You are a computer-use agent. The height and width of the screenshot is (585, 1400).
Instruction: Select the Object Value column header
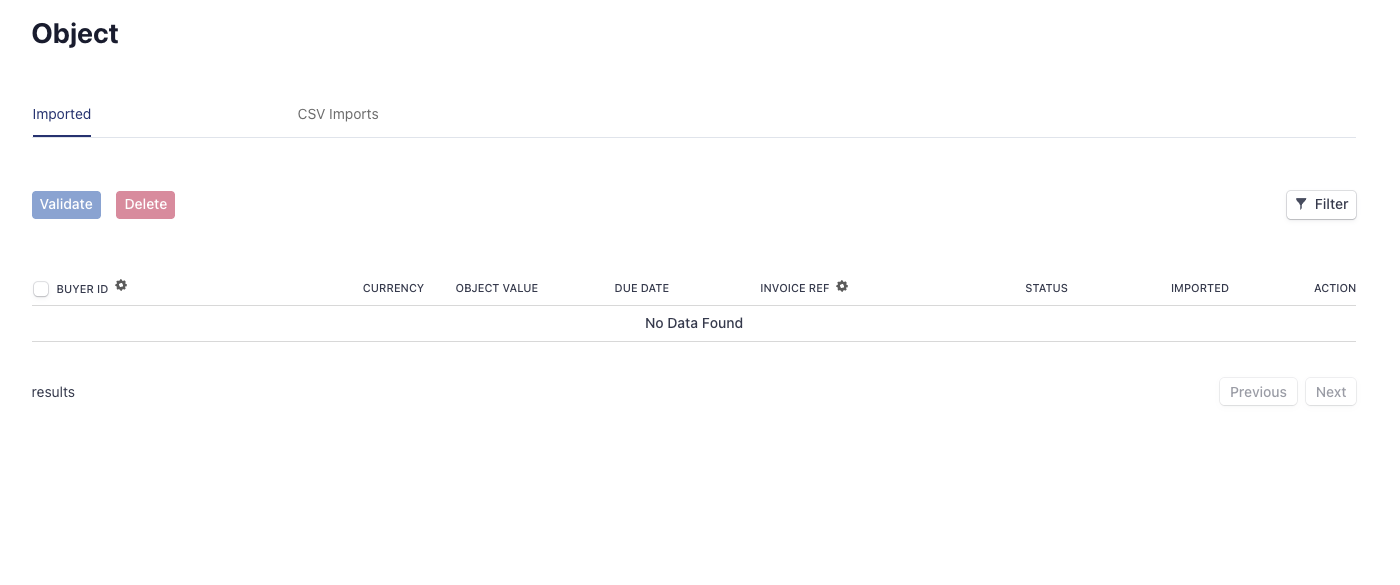pyautogui.click(x=497, y=288)
